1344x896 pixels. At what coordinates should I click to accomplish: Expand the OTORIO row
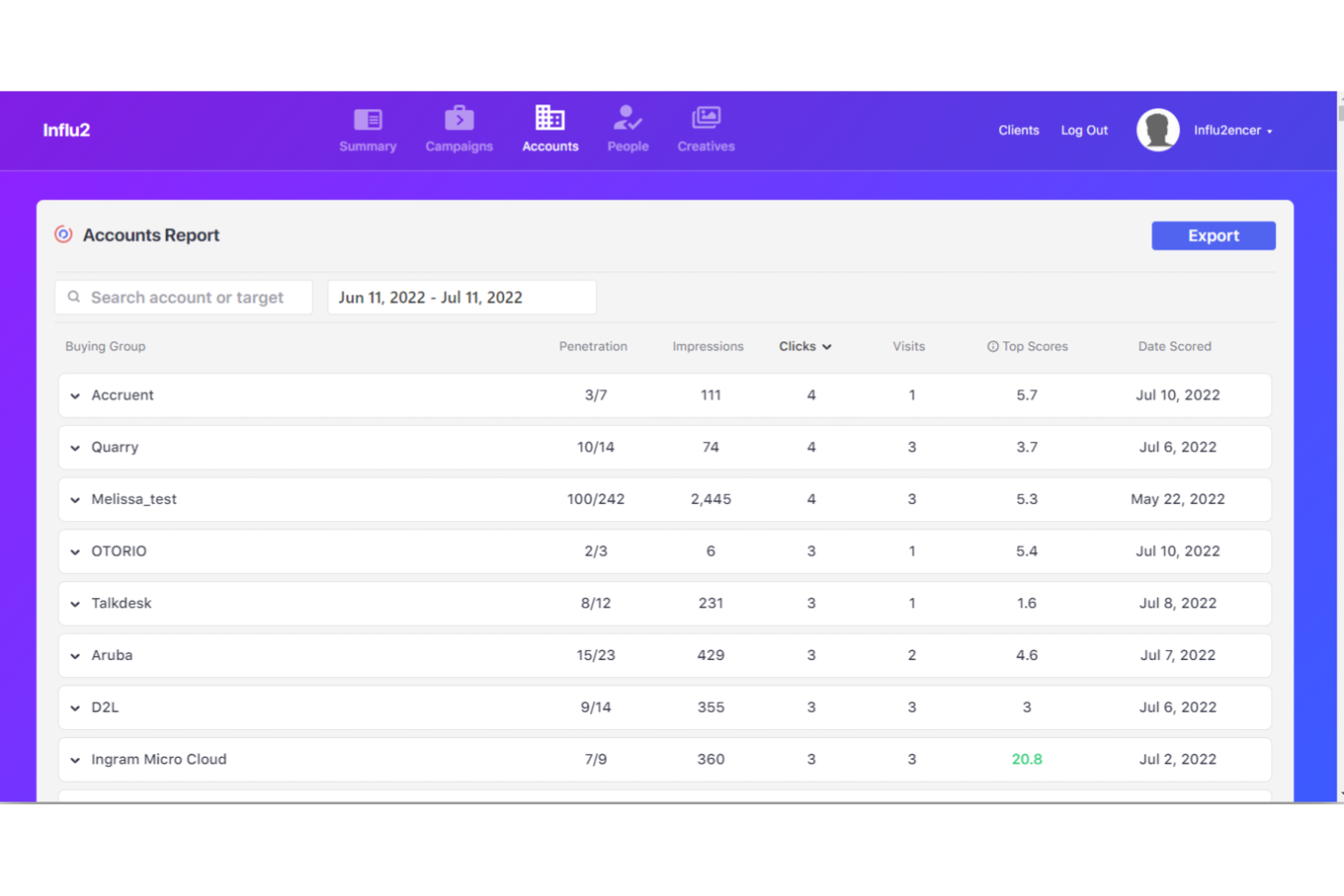pos(75,551)
